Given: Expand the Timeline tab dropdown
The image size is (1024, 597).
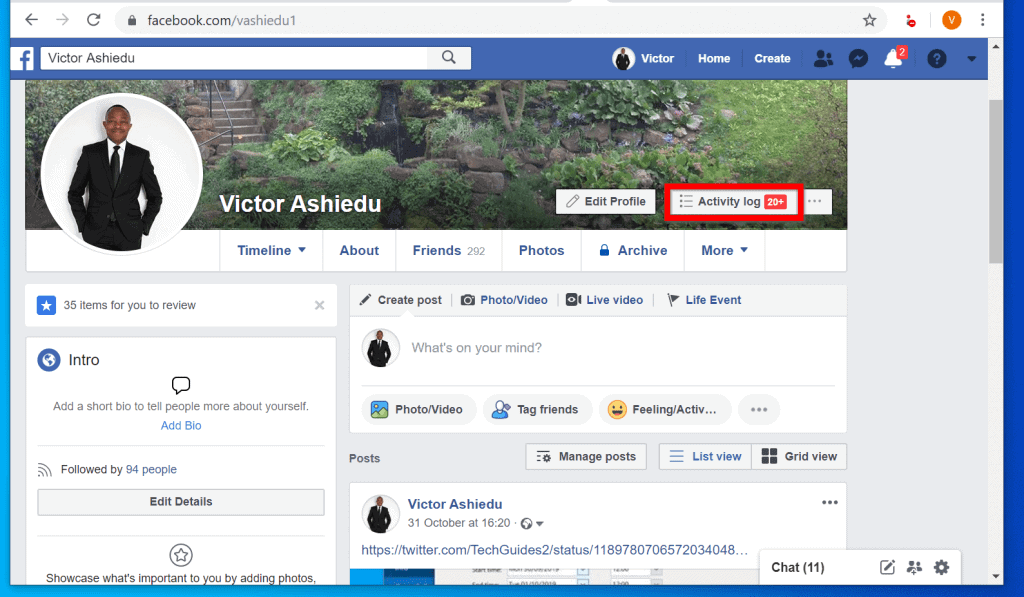Looking at the screenshot, I should tap(271, 251).
